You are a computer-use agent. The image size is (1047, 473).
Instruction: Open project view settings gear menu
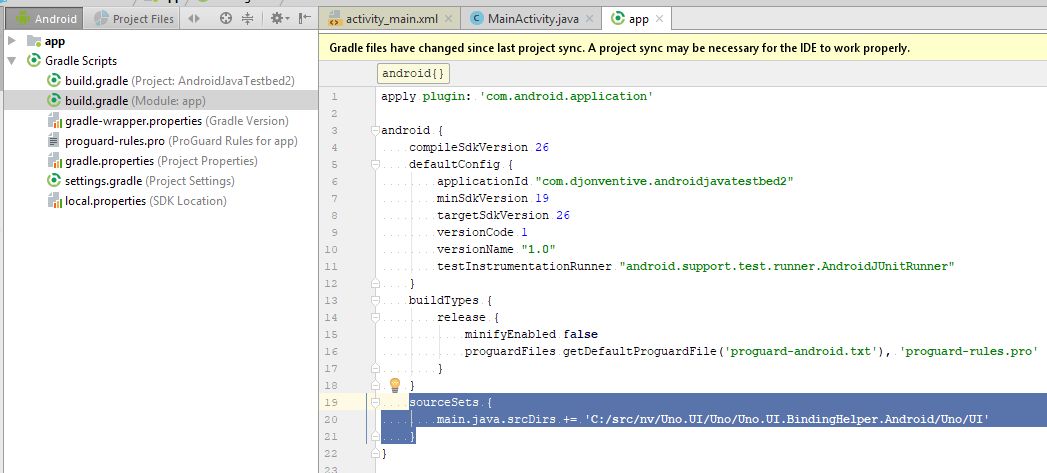(279, 19)
